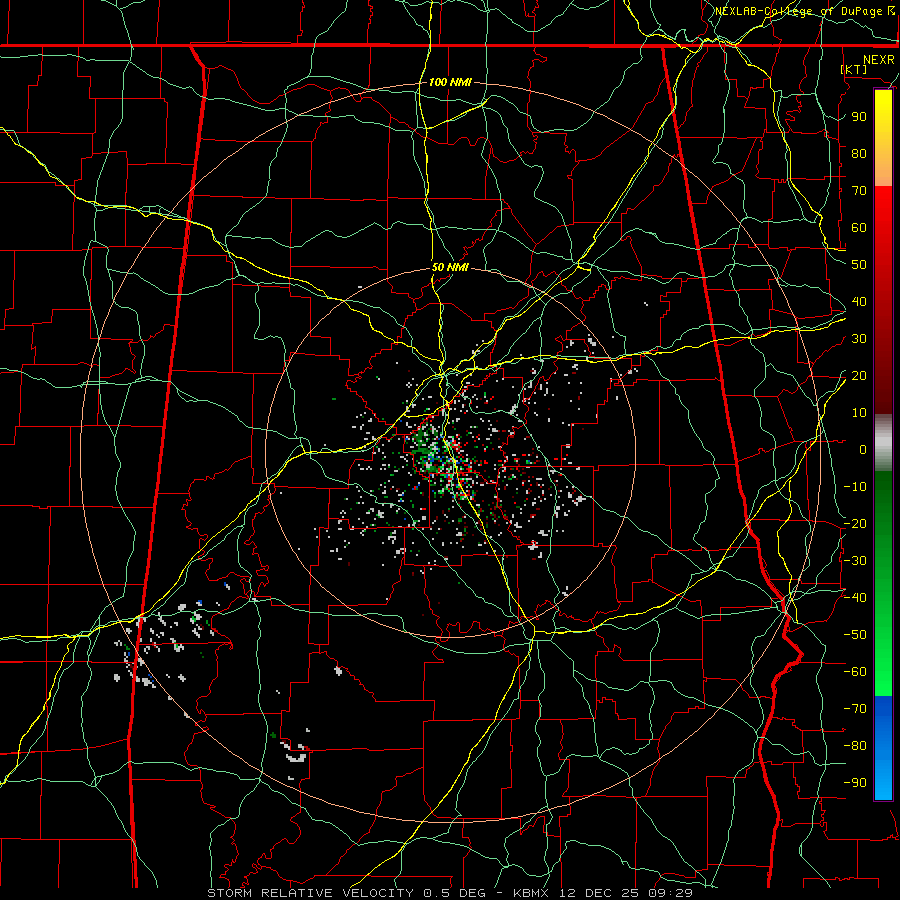Click the 40 knot scale label
Image resolution: width=900 pixels, height=900 pixels.
[859, 301]
